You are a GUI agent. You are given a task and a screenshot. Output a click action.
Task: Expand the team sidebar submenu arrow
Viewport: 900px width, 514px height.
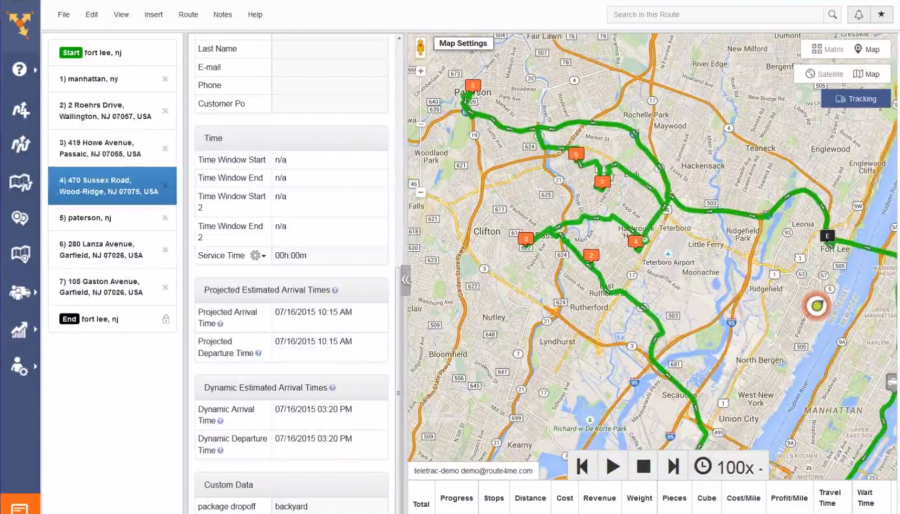pos(35,365)
